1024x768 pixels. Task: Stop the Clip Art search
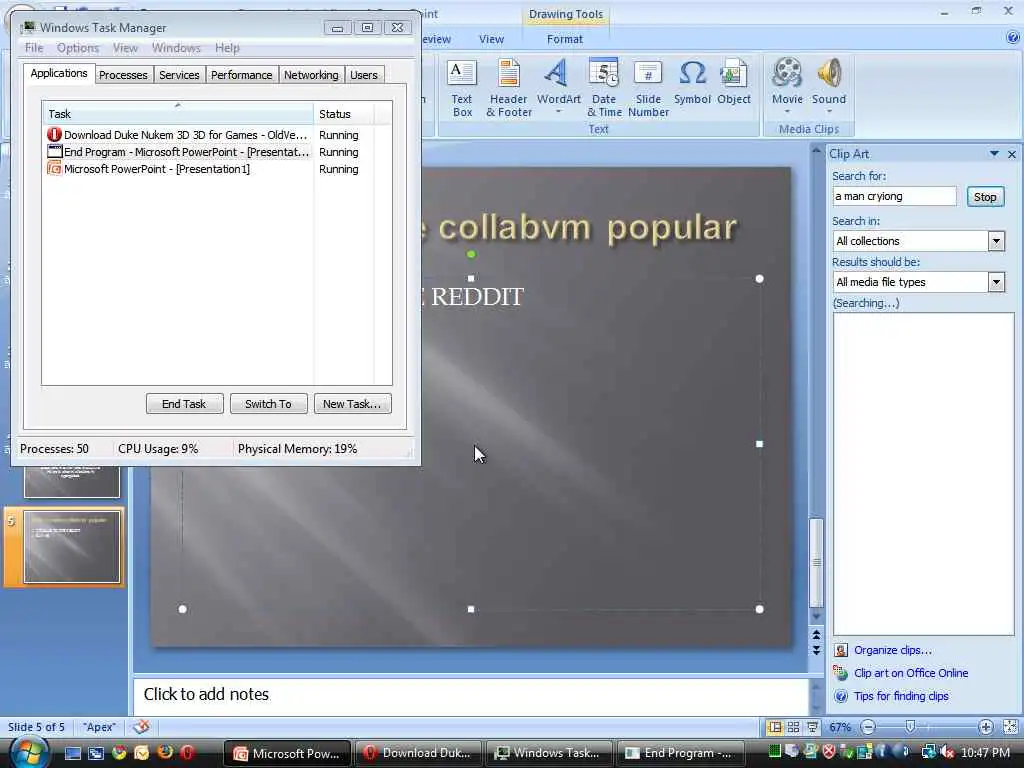click(985, 197)
